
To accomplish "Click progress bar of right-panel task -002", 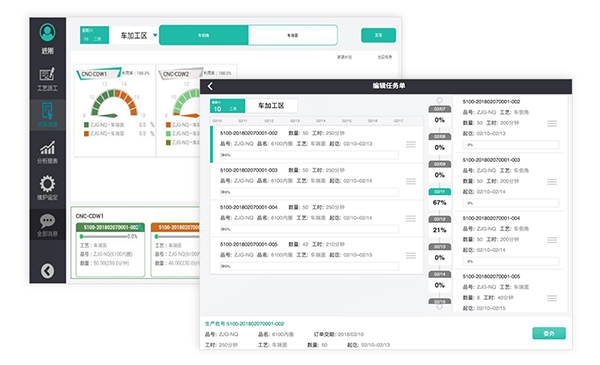I will click(x=511, y=145).
